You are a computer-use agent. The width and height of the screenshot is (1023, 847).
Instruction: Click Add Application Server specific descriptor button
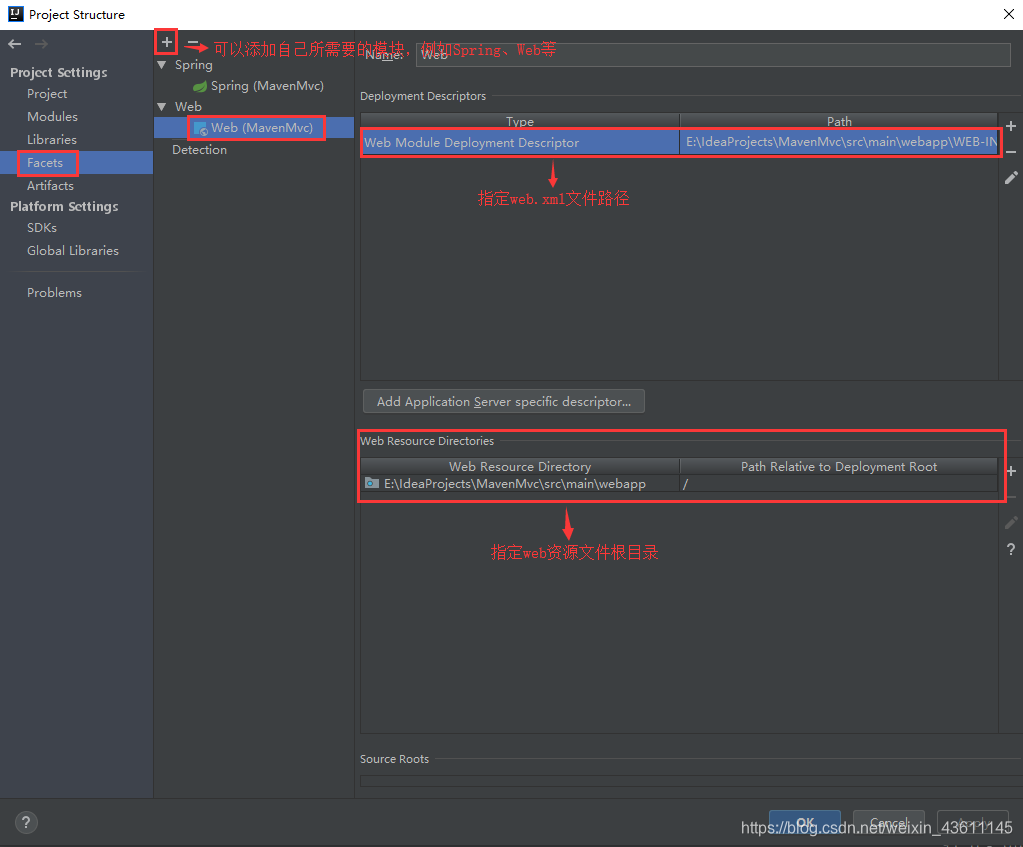click(x=504, y=401)
